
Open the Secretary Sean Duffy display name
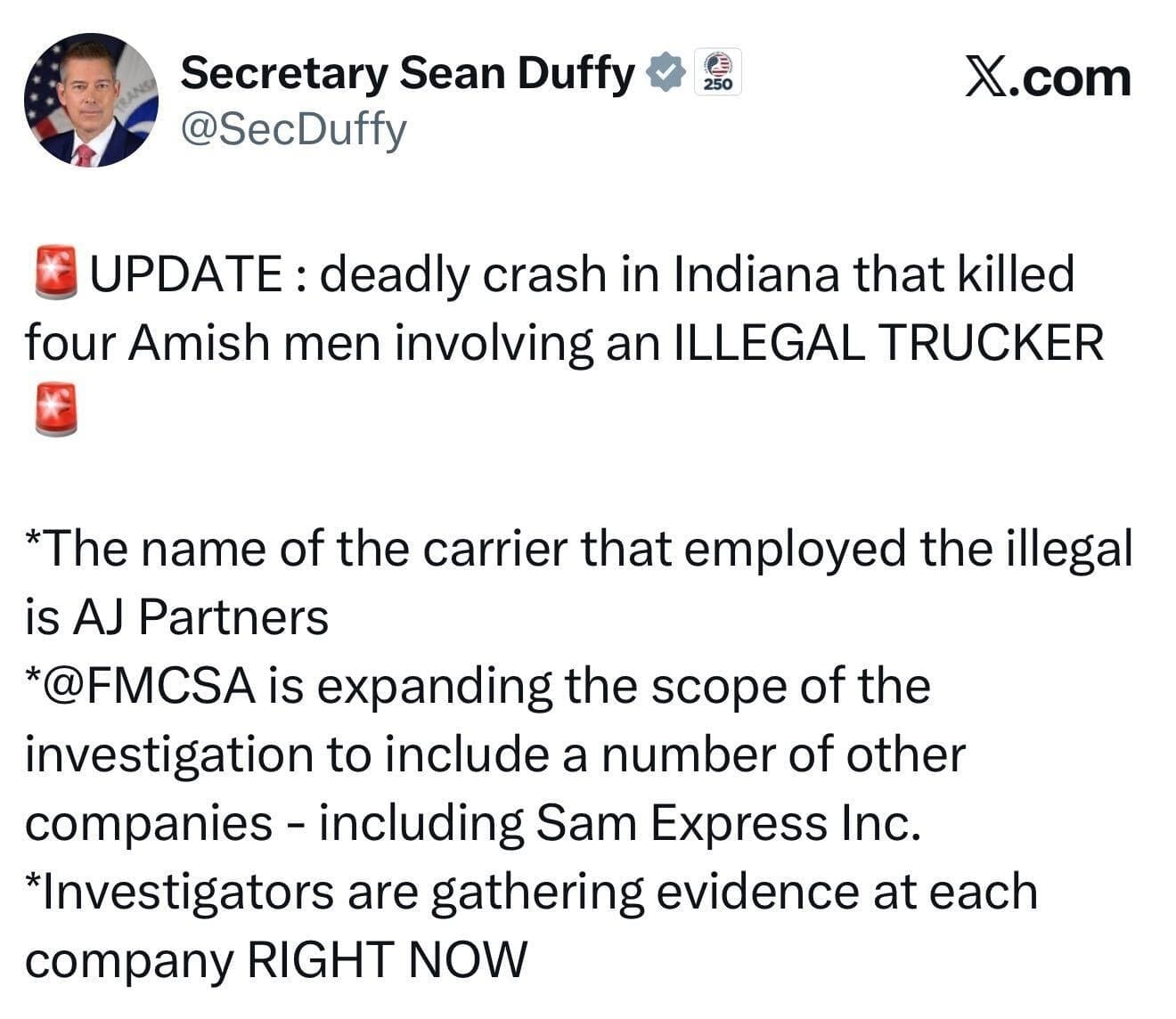(407, 73)
